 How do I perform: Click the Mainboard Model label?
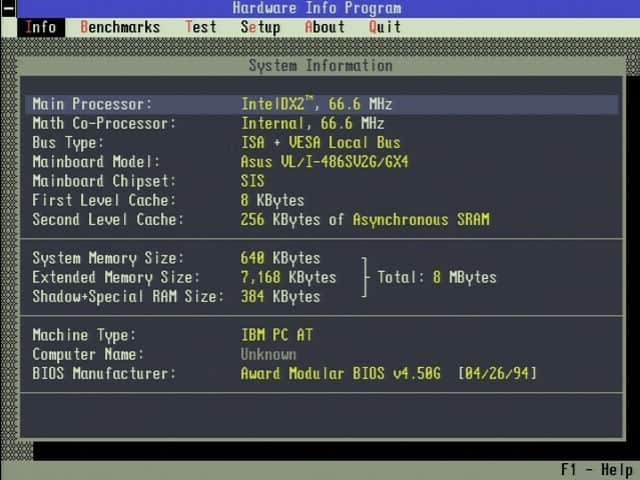coord(96,162)
